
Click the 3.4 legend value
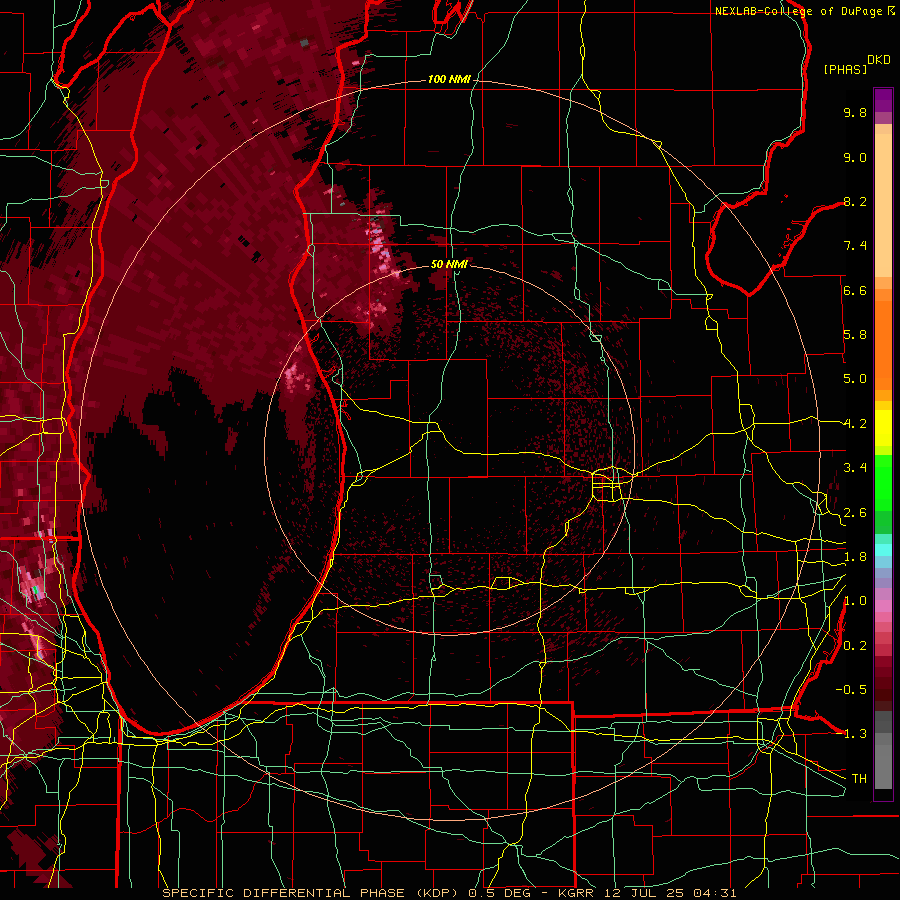click(855, 468)
